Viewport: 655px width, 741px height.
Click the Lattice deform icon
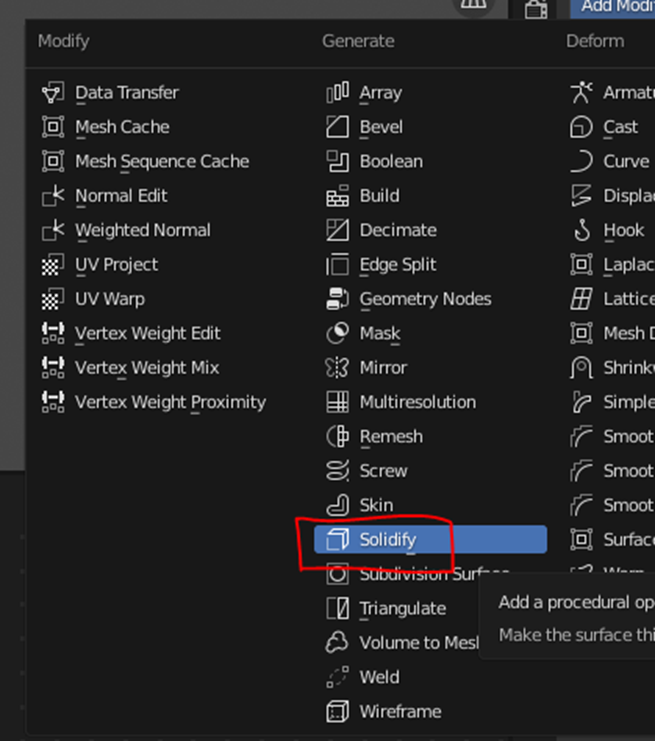(x=581, y=299)
